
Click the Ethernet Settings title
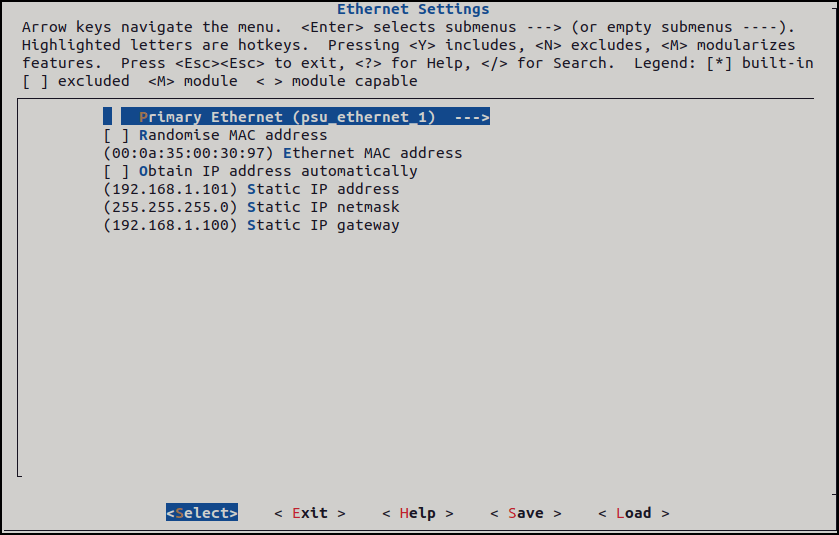point(413,10)
